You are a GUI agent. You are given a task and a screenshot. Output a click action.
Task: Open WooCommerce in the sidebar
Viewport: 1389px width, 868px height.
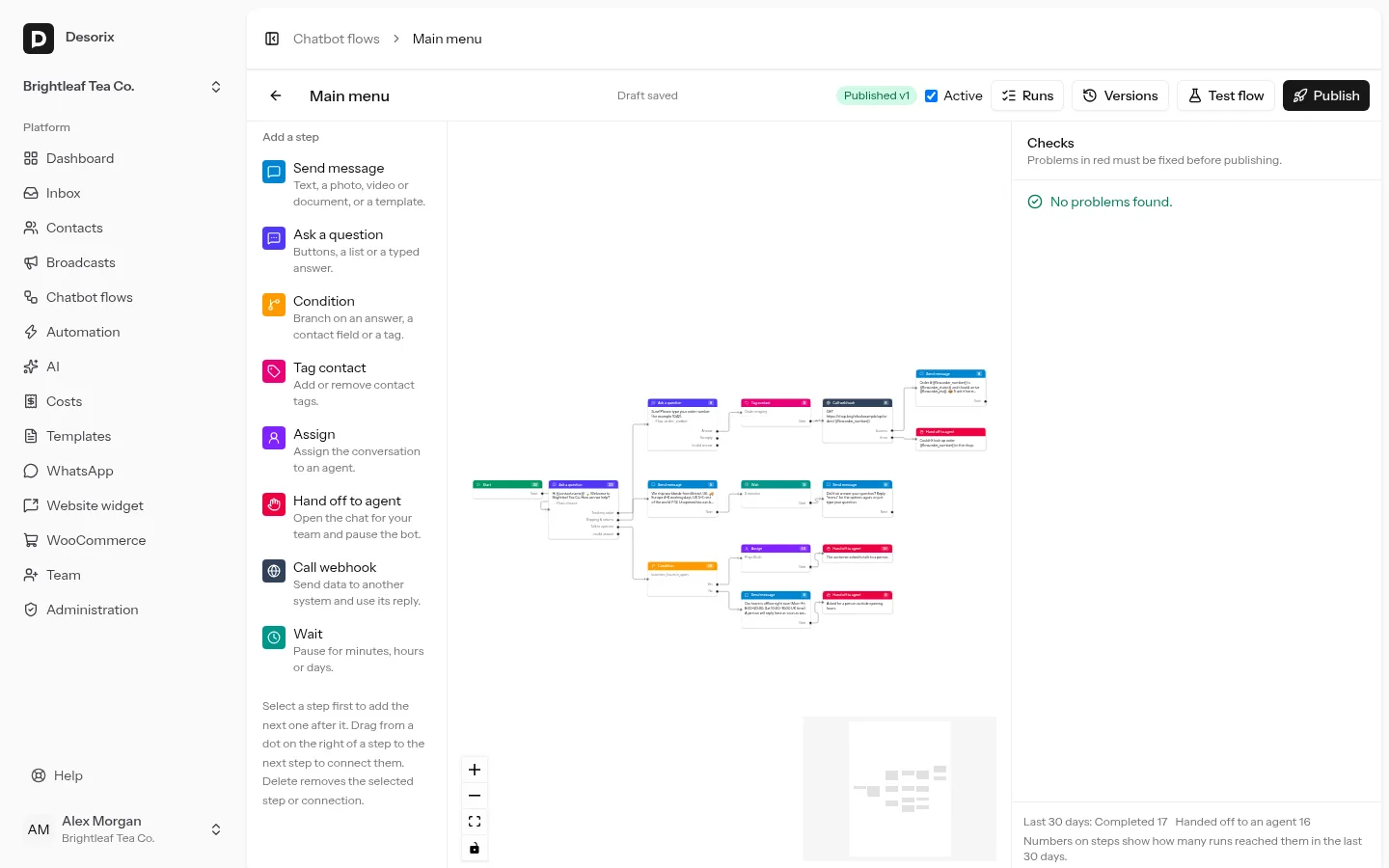[123, 540]
